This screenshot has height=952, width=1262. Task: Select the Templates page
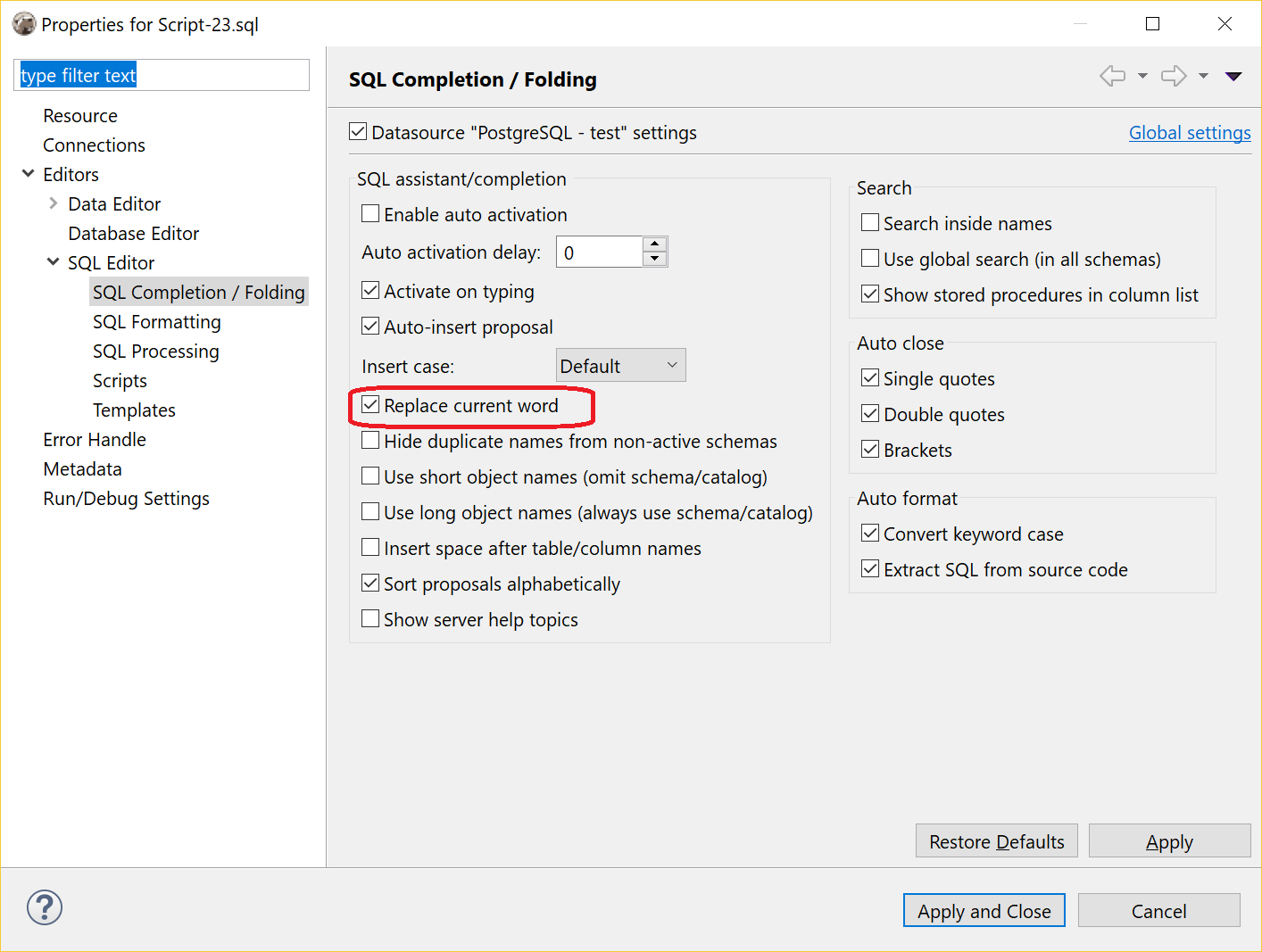134,410
